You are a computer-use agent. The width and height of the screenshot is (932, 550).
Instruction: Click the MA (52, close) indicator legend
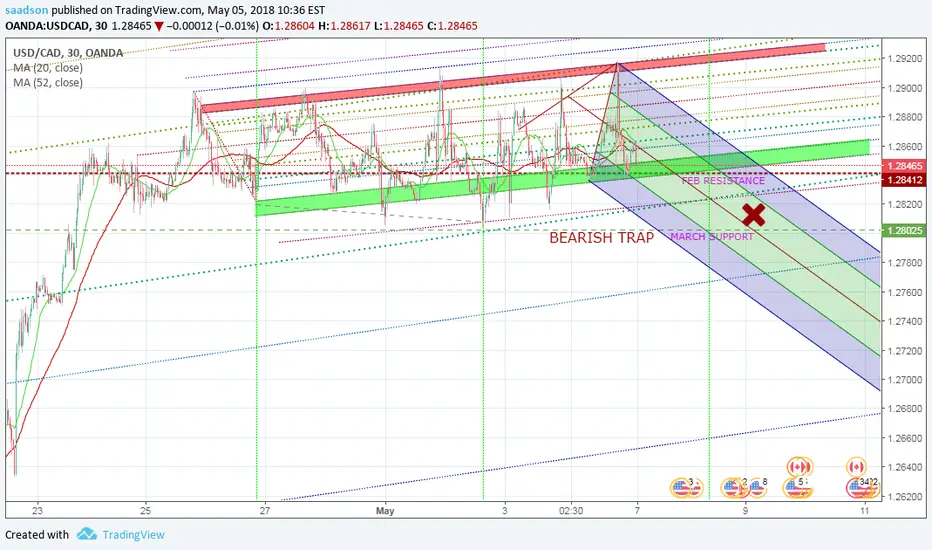pos(48,83)
